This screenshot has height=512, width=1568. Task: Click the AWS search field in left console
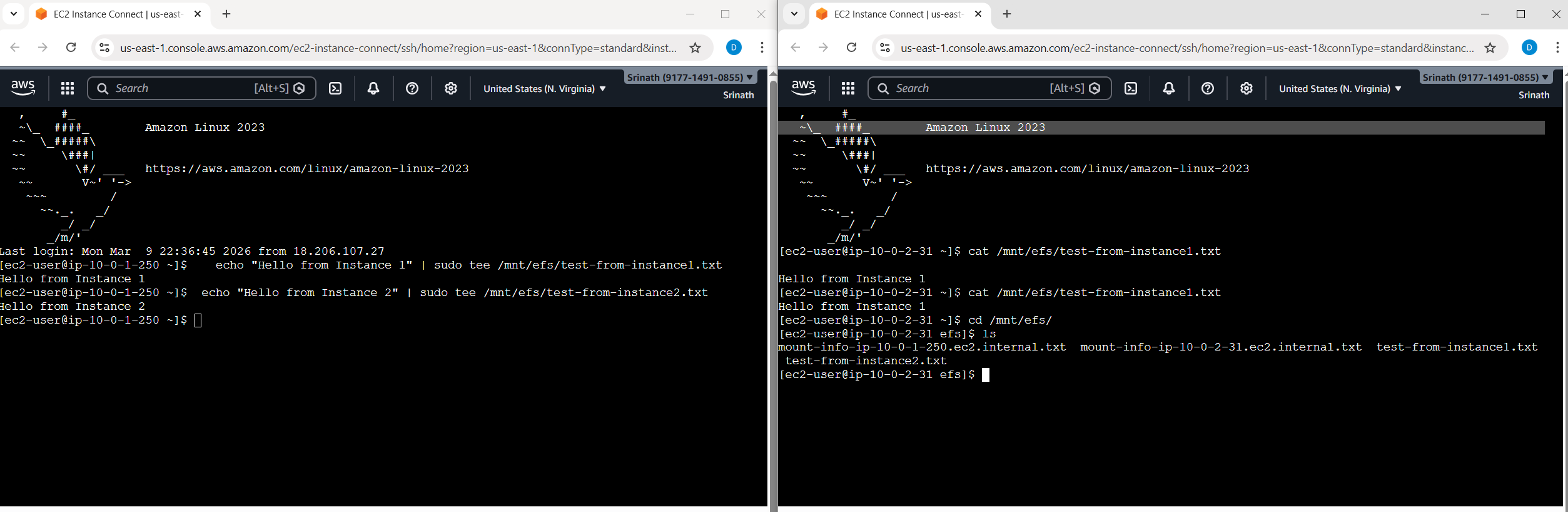coord(181,88)
